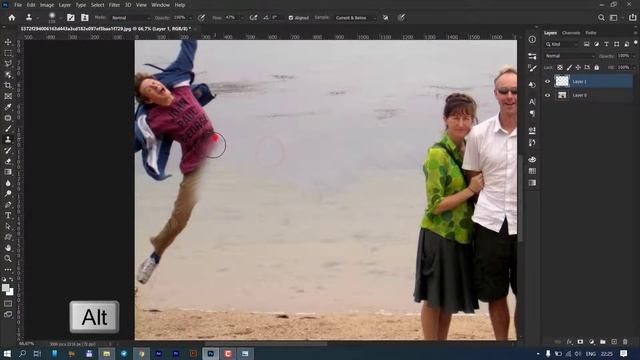Click the foreground color swatch

coord(6,288)
